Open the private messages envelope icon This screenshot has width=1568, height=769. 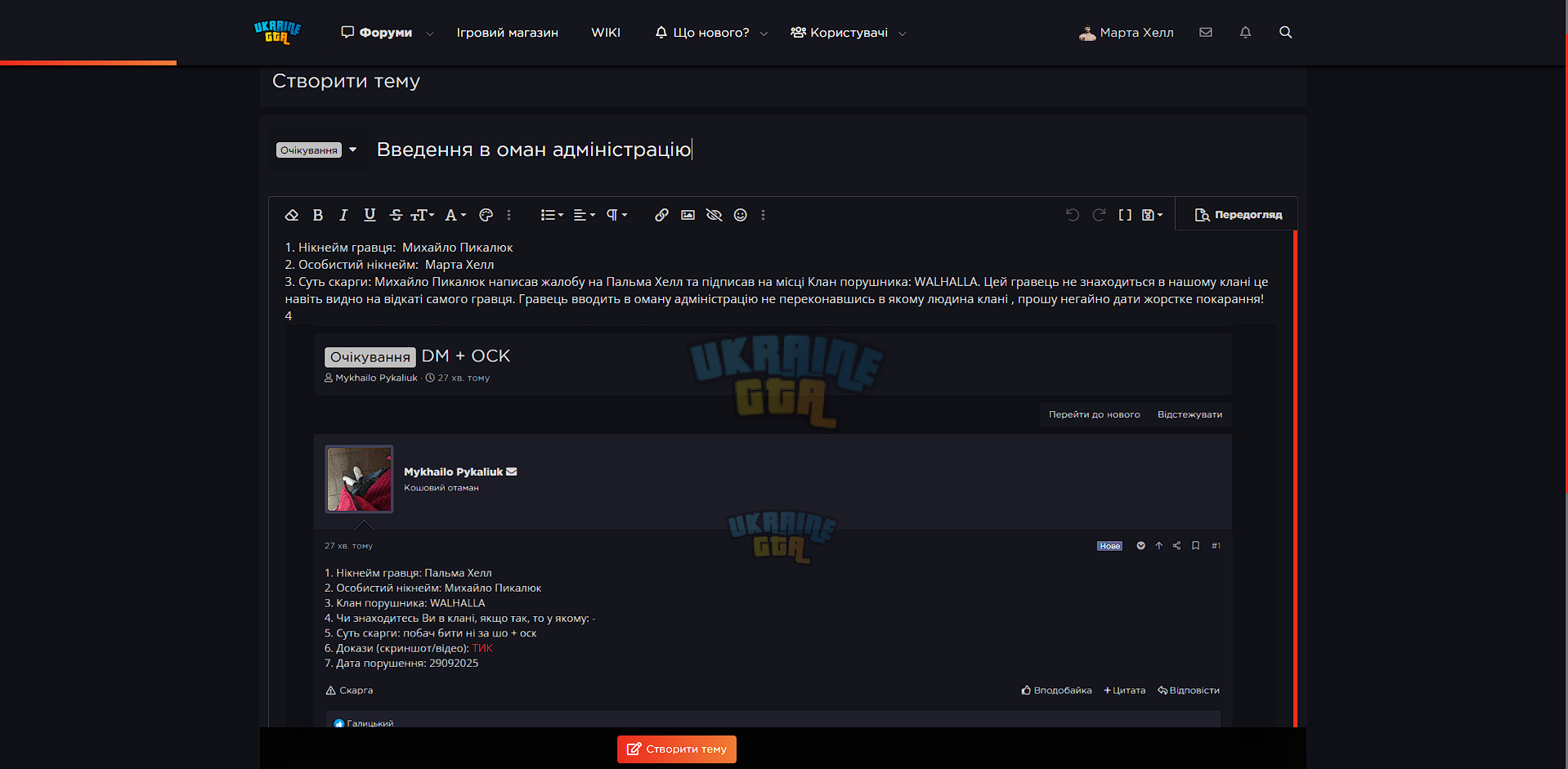(x=1206, y=32)
